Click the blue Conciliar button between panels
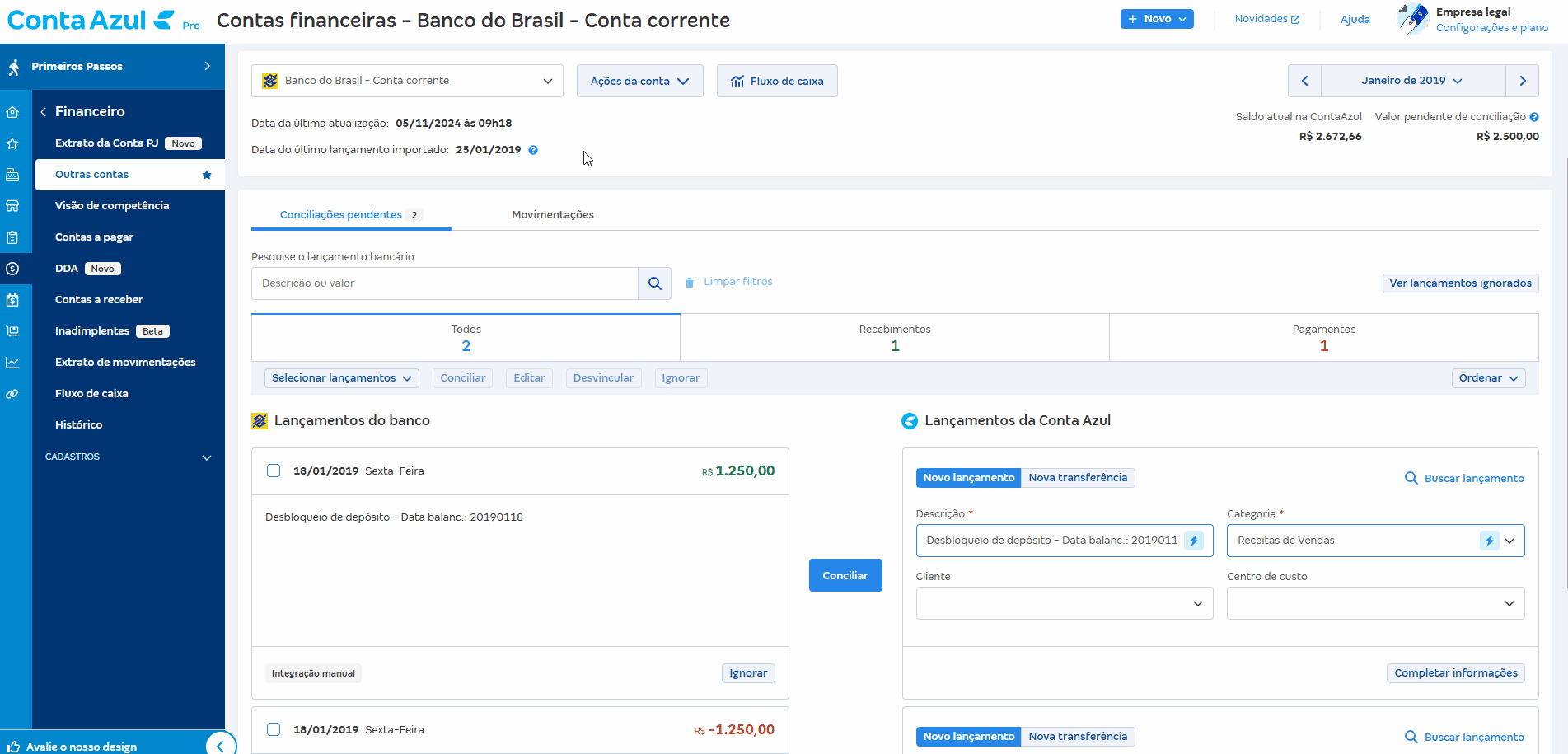Viewport: 1568px width, 754px height. point(845,575)
